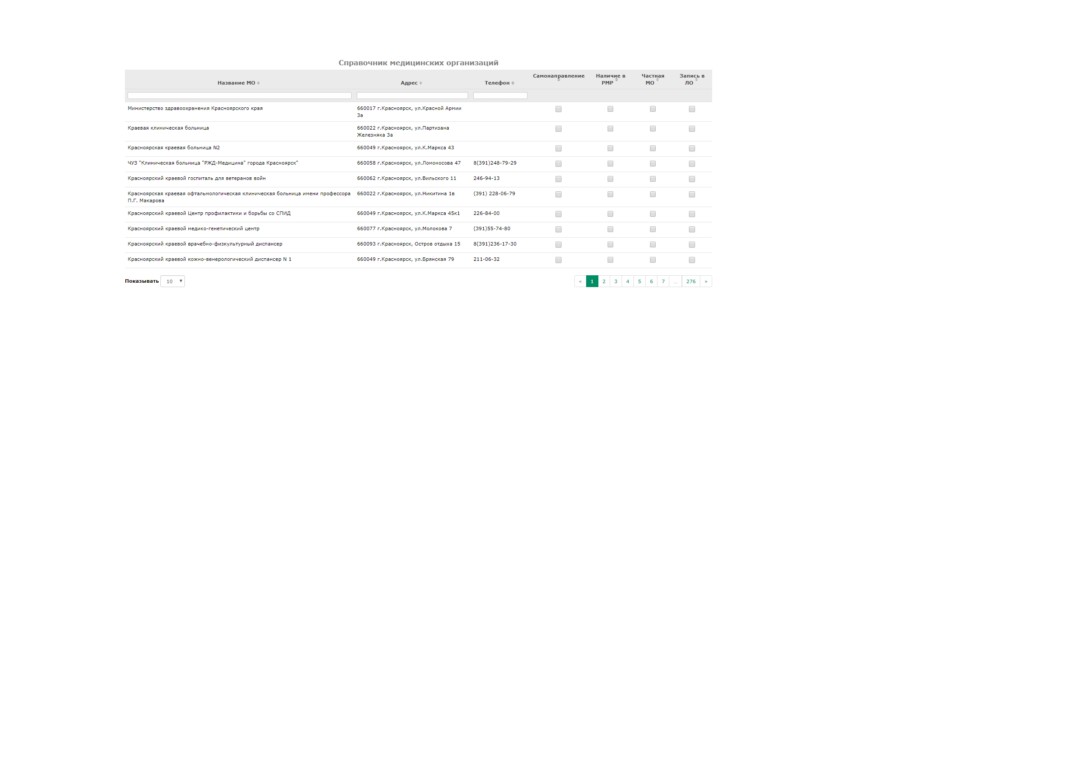The width and height of the screenshot is (1076, 761).
Task: Click кожно-венерологический диспансер N 1 name
Action: point(209,259)
